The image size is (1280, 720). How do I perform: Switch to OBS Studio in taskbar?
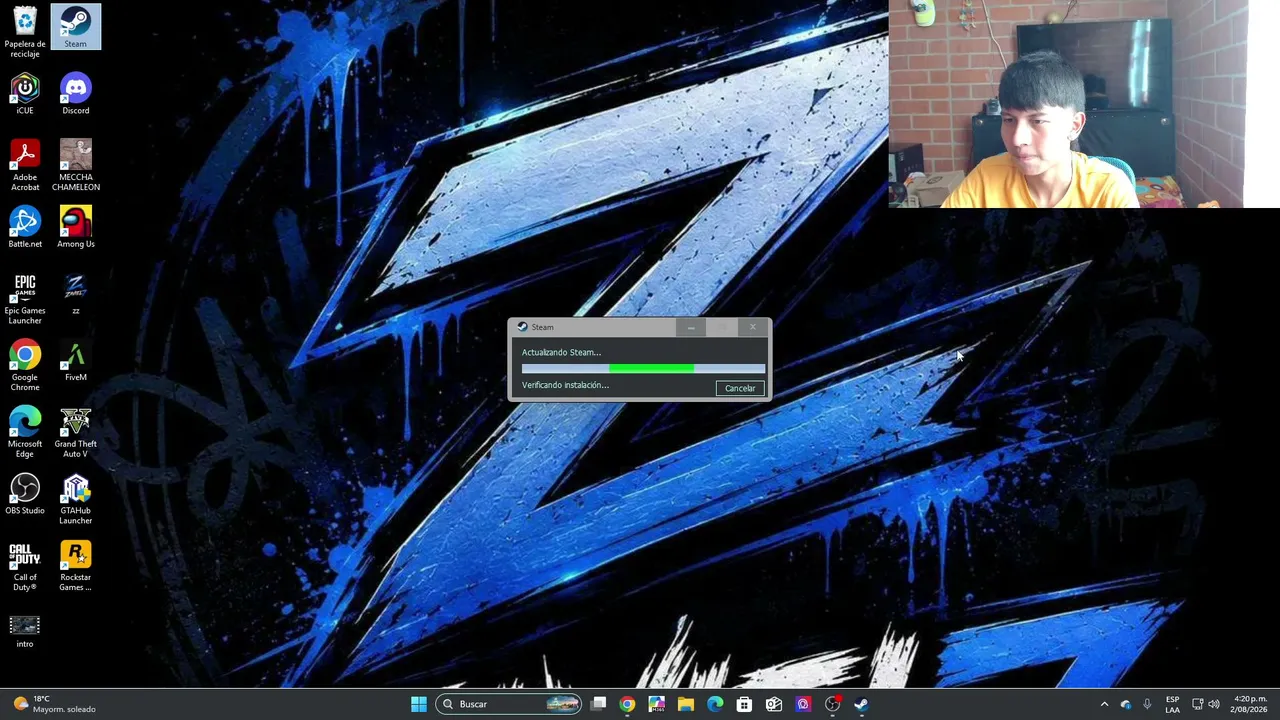click(832, 704)
